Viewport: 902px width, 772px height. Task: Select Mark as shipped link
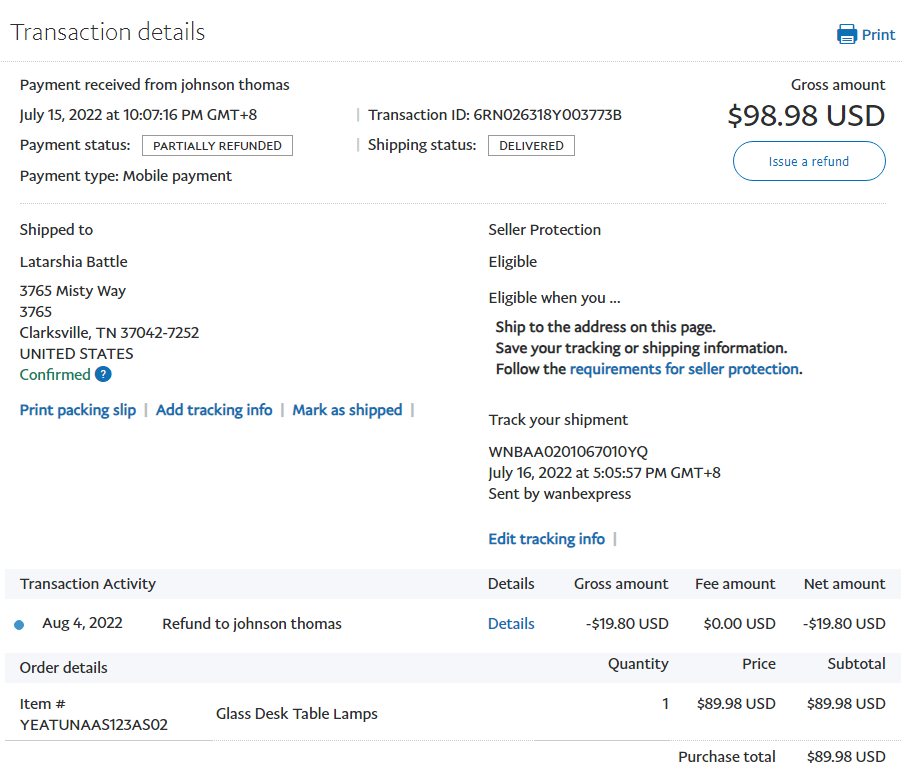[347, 410]
